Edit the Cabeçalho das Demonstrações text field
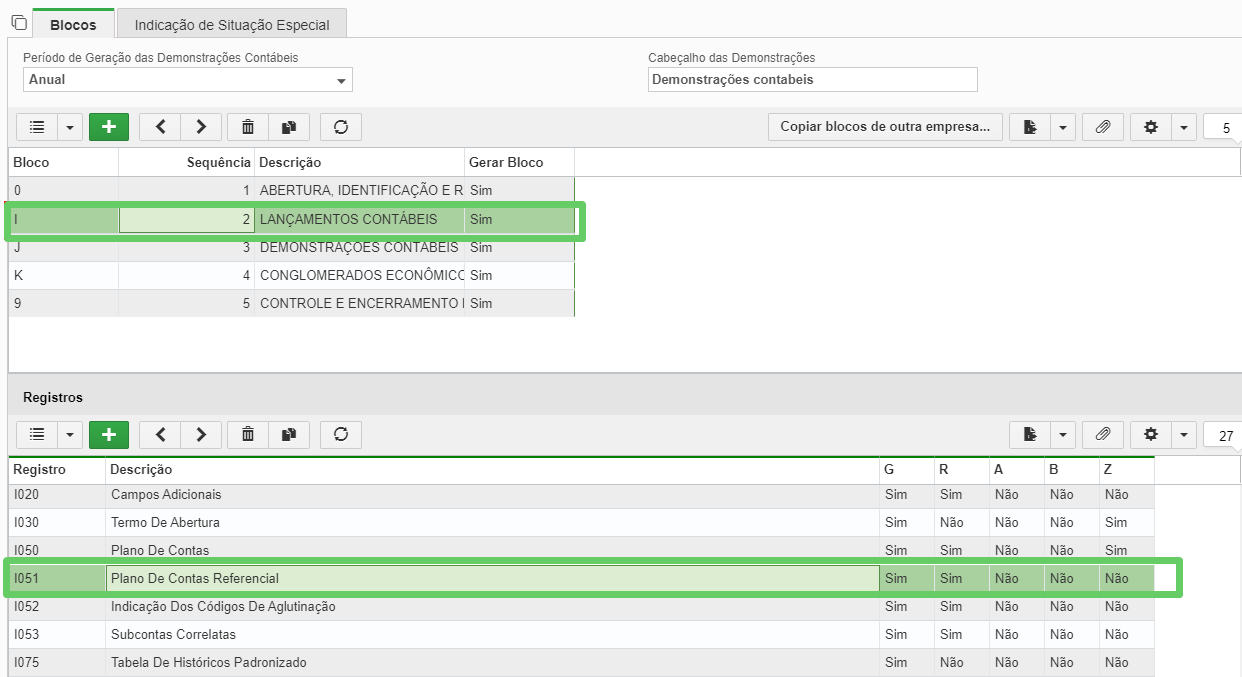 (811, 79)
